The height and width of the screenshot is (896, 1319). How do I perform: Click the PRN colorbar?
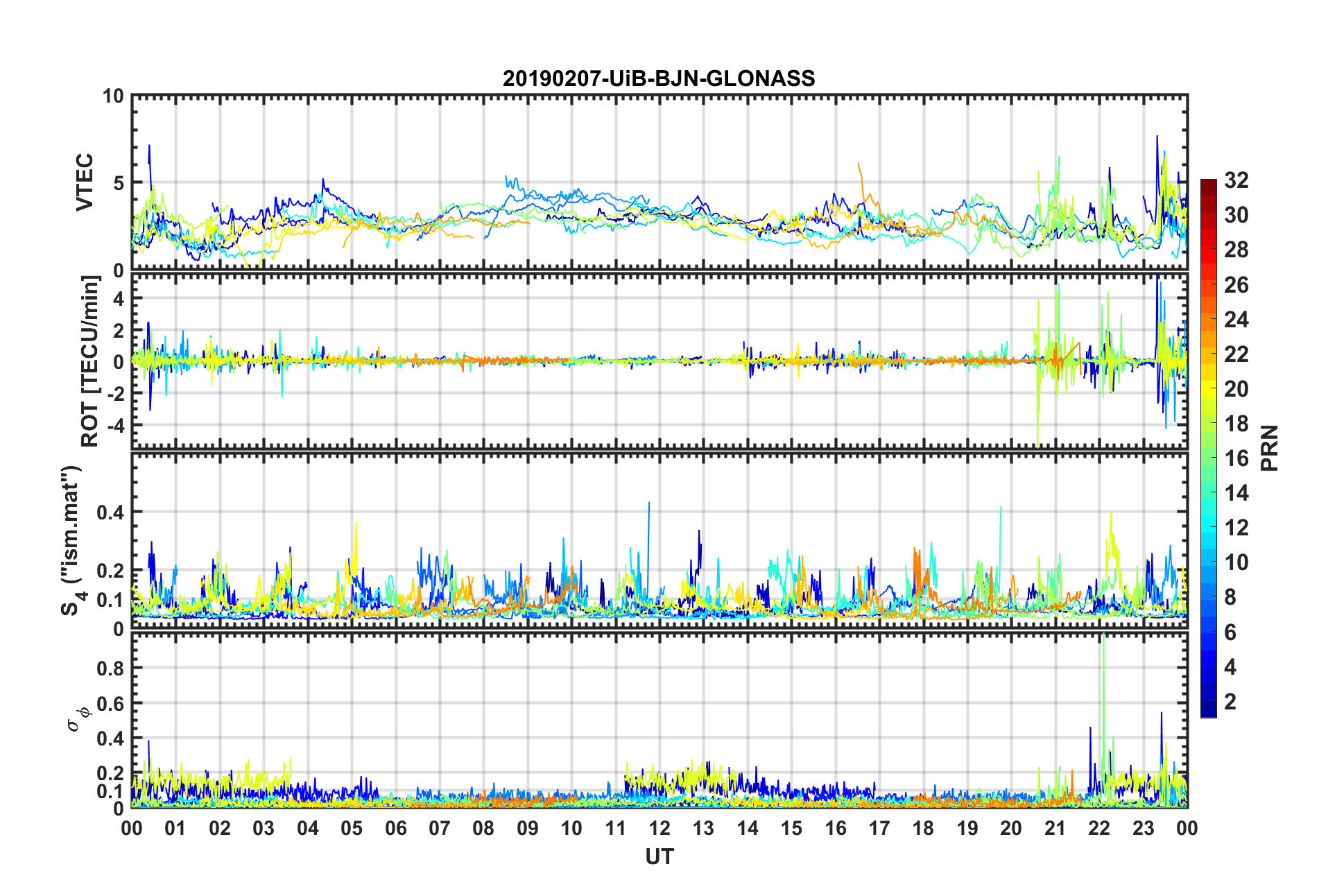click(1209, 449)
